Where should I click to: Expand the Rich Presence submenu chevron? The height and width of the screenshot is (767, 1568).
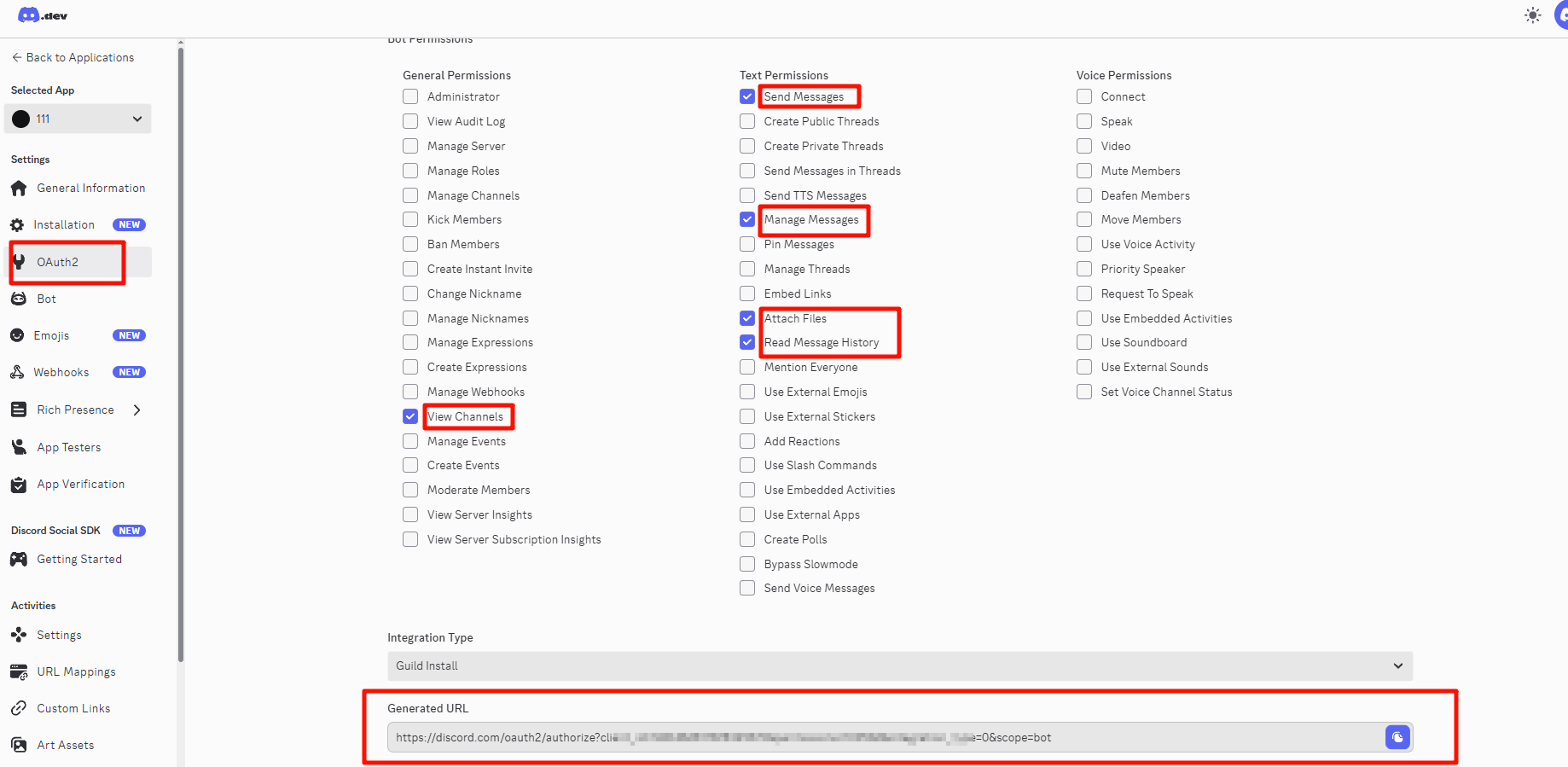(136, 410)
